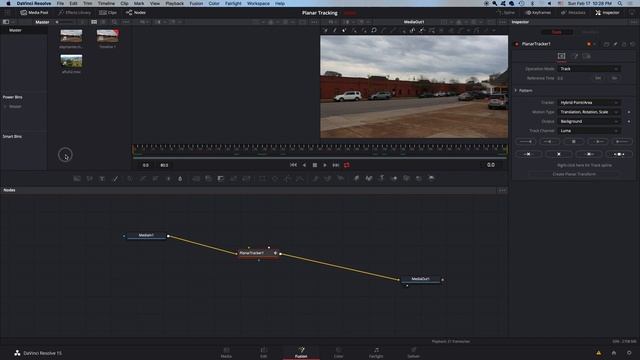
Task: Open the Inspector panel button
Action: [x=607, y=13]
